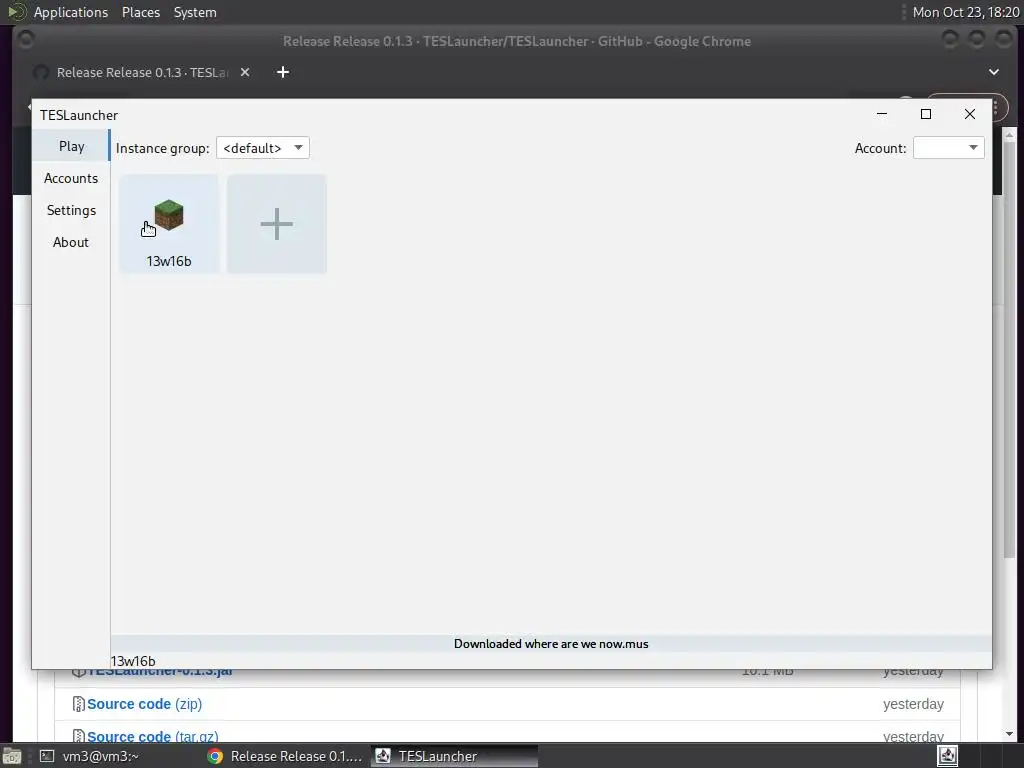Maximize the TESLauncher window
Viewport: 1024px width, 768px height.
(x=925, y=114)
